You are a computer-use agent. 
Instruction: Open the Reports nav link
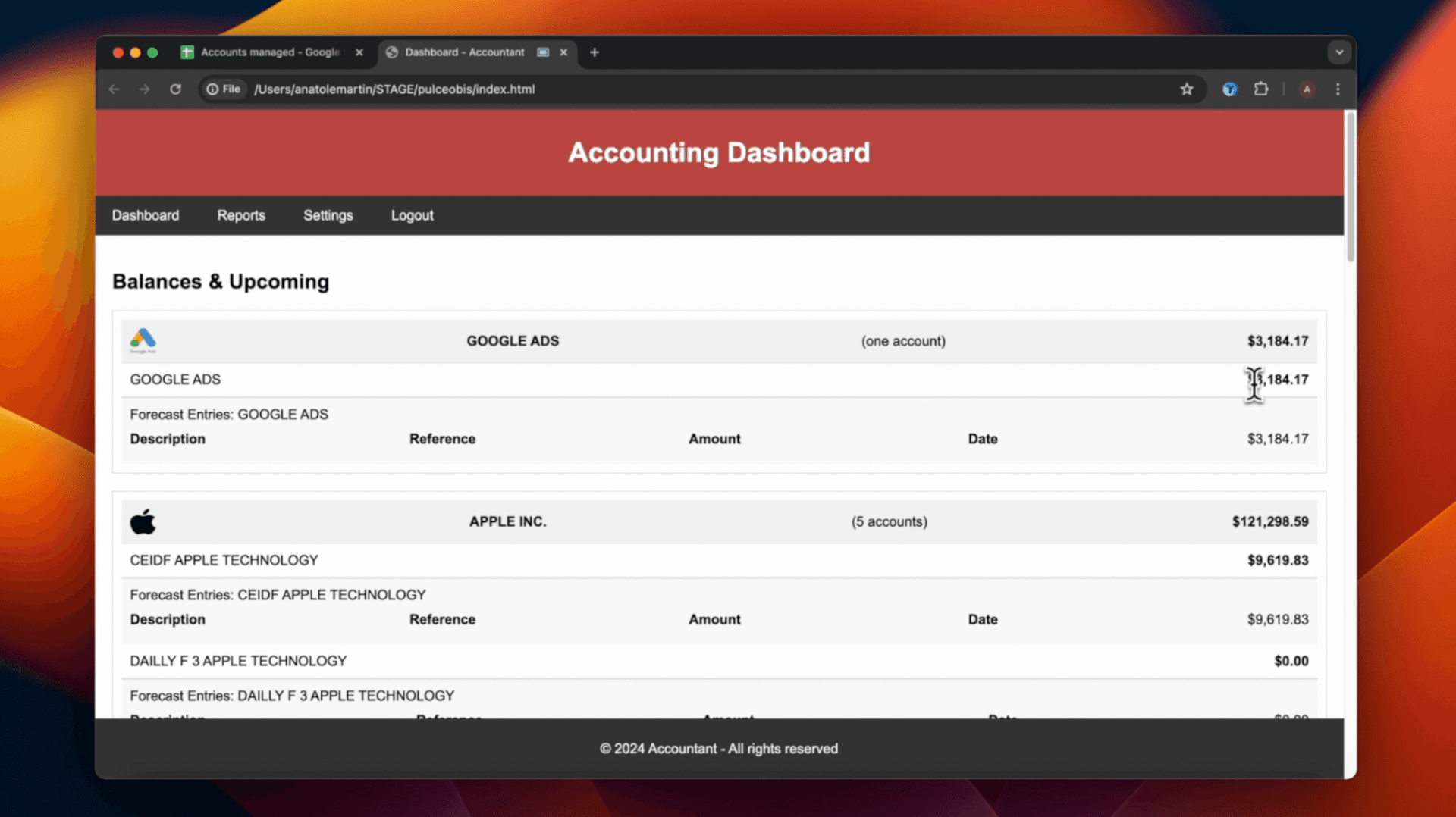pos(241,215)
